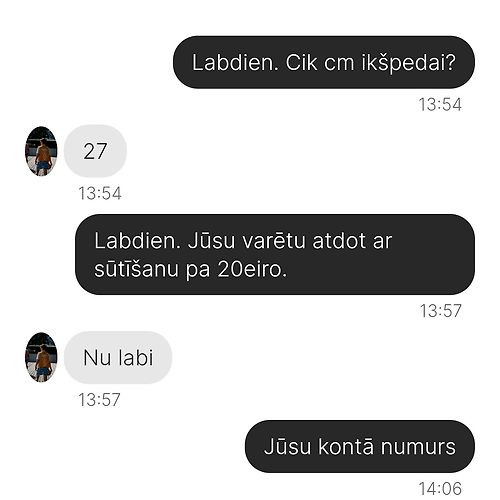
Task: Tap the profile picture next to "Nu labi"
Action: 41,357
